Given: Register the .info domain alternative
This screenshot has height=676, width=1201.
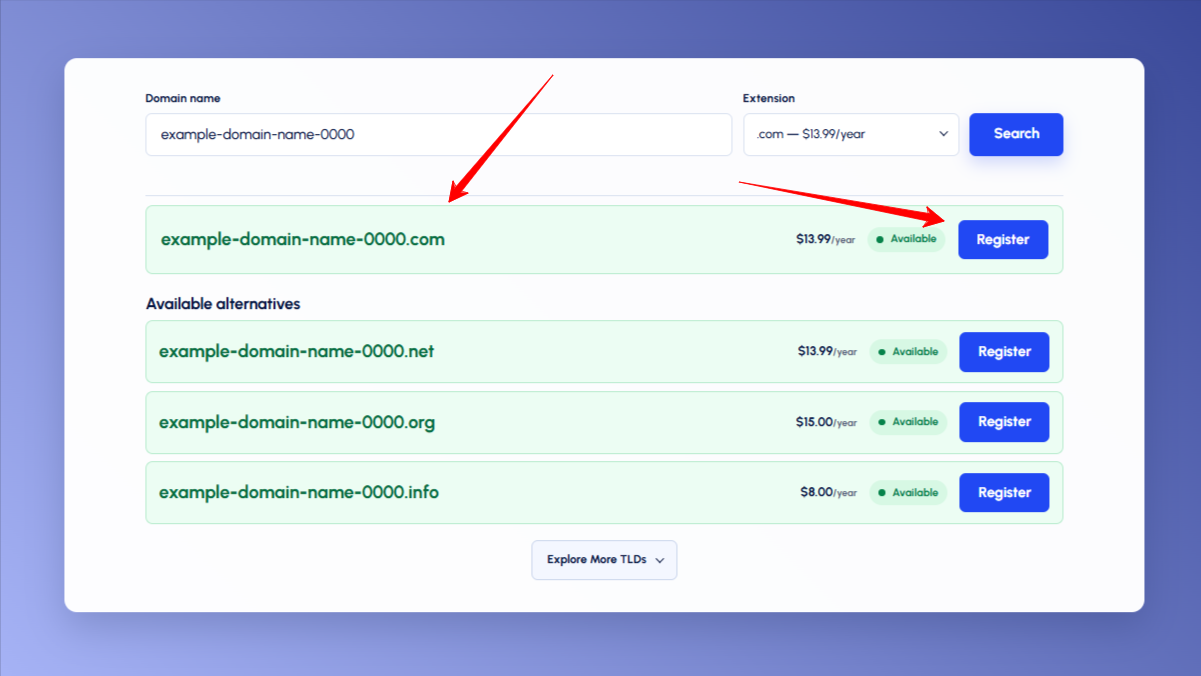Looking at the screenshot, I should click(1004, 493).
